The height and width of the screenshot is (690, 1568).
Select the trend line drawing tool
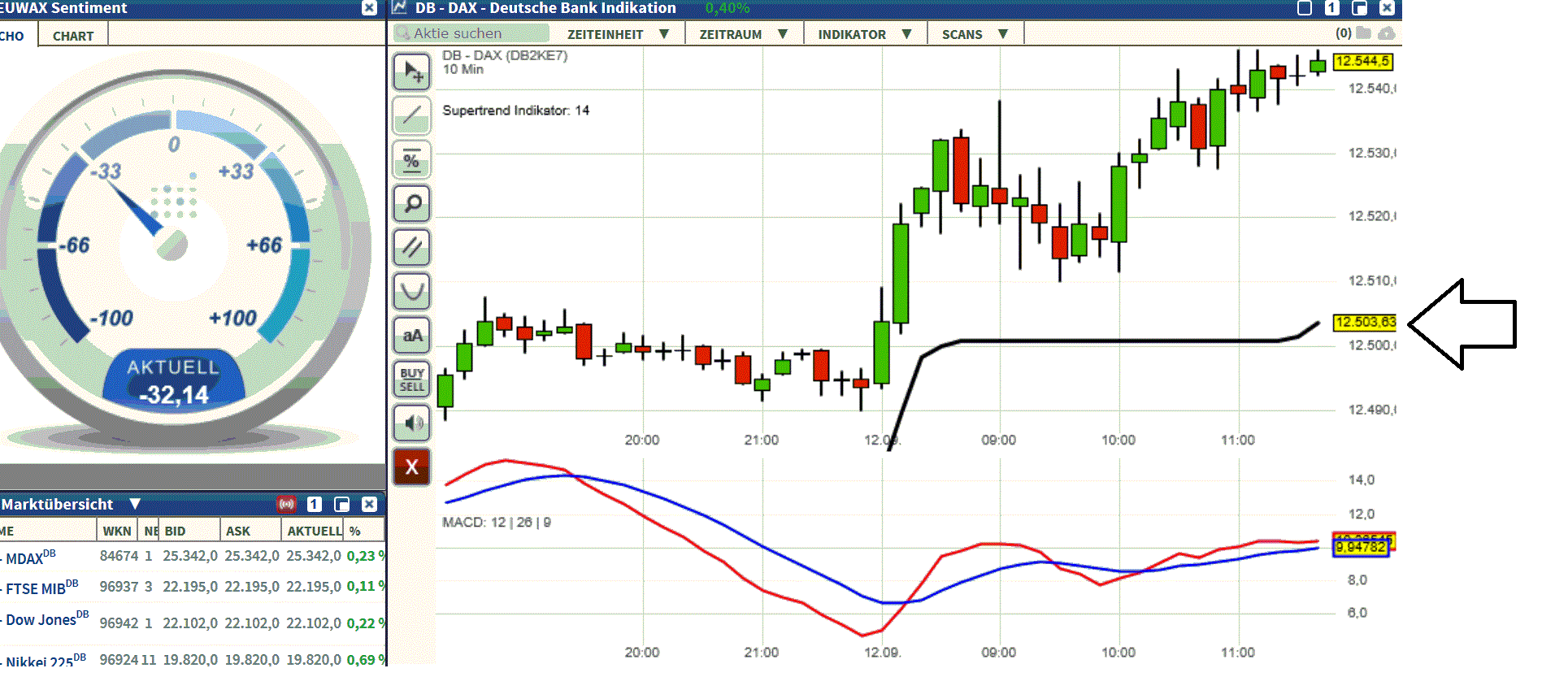point(412,115)
